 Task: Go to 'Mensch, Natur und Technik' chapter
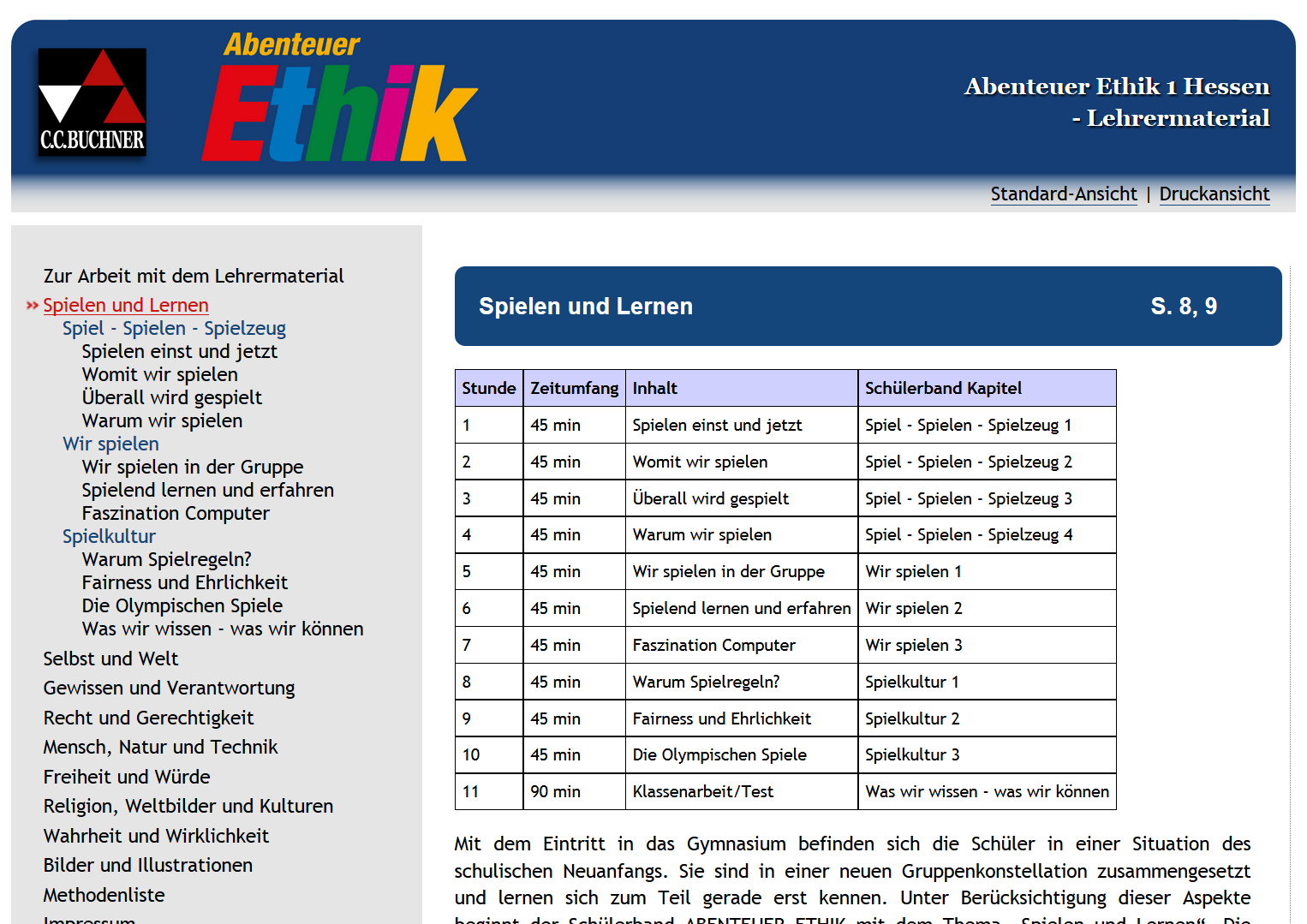[x=160, y=747]
